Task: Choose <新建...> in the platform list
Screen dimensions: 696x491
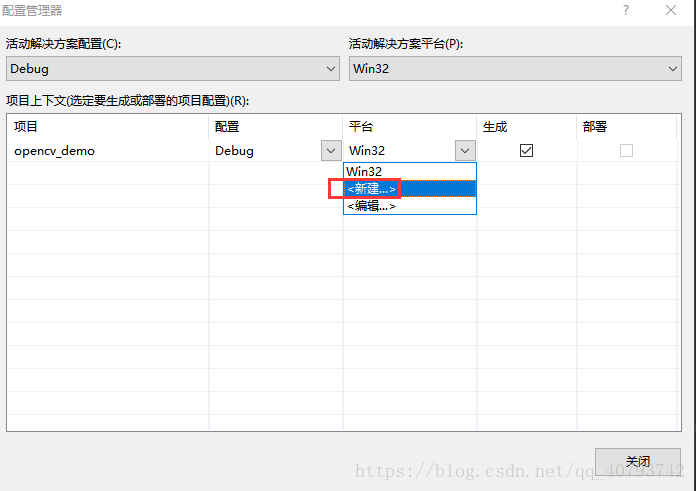Action: click(410, 189)
